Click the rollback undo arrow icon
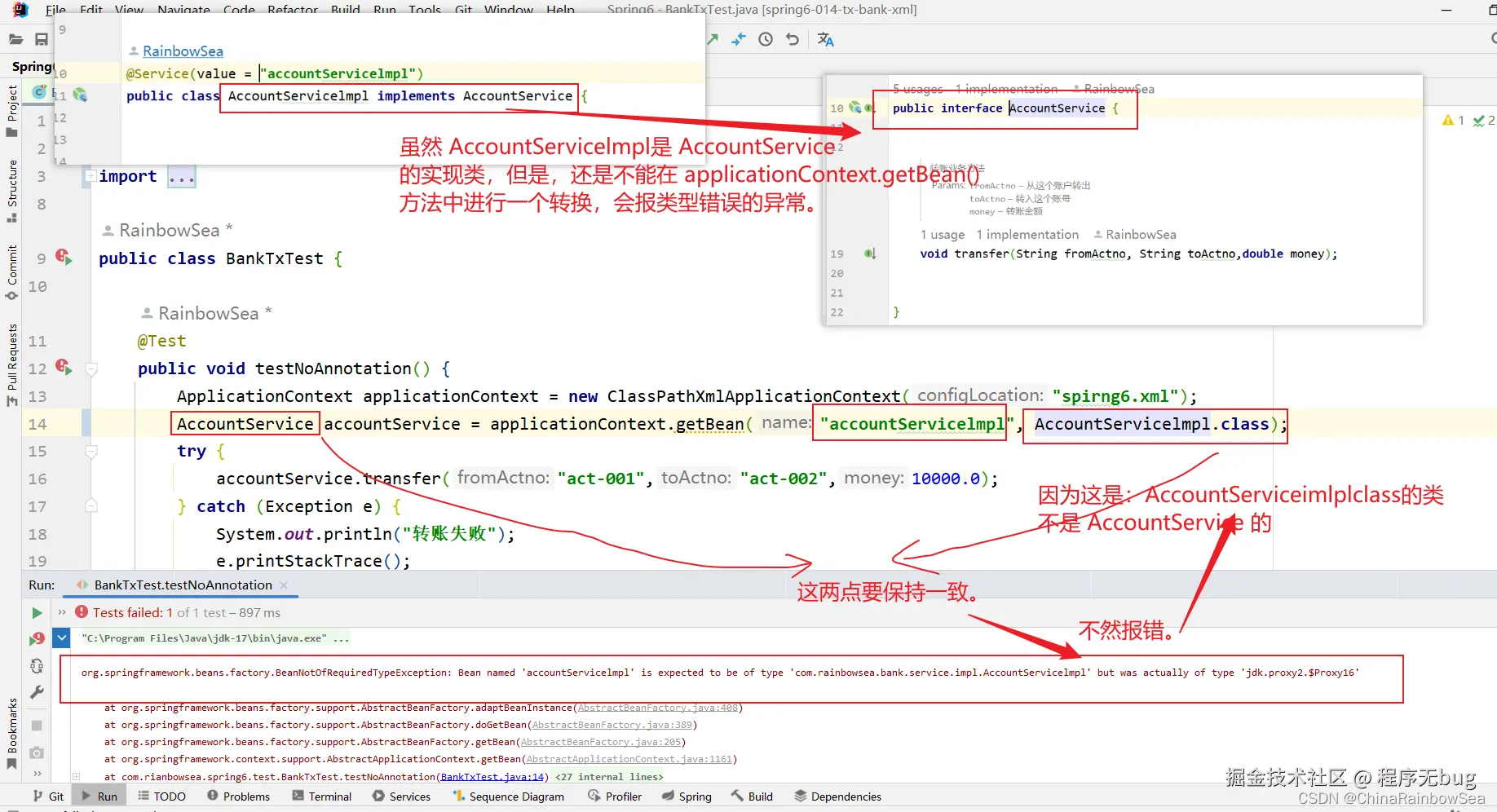Screen dimensions: 1497x812 point(793,39)
